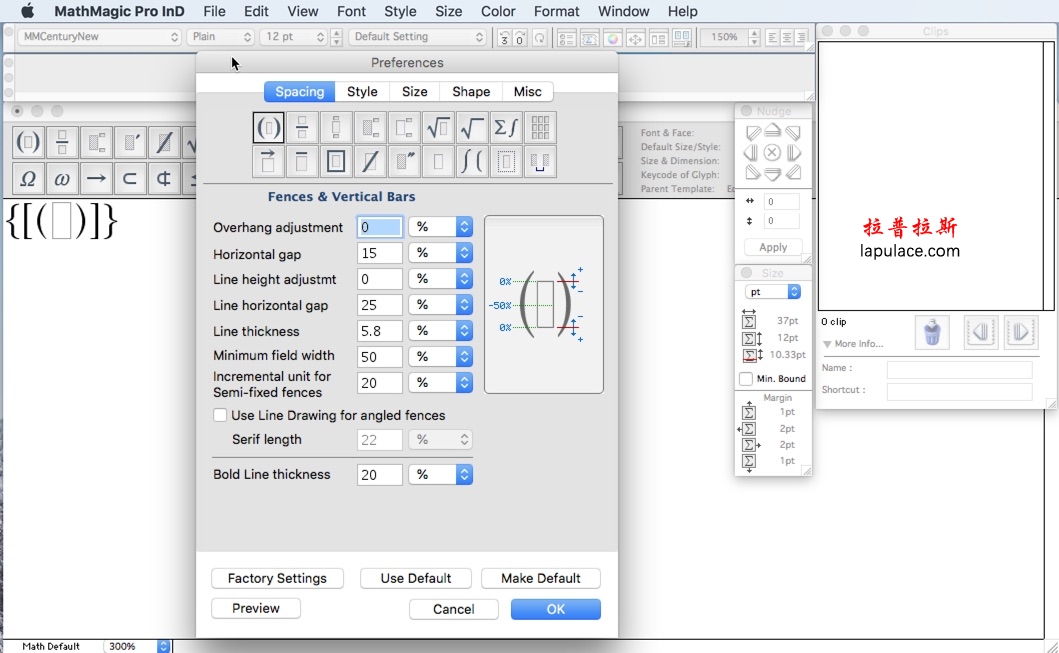Switch to the Shape tab in Preferences

click(470, 91)
